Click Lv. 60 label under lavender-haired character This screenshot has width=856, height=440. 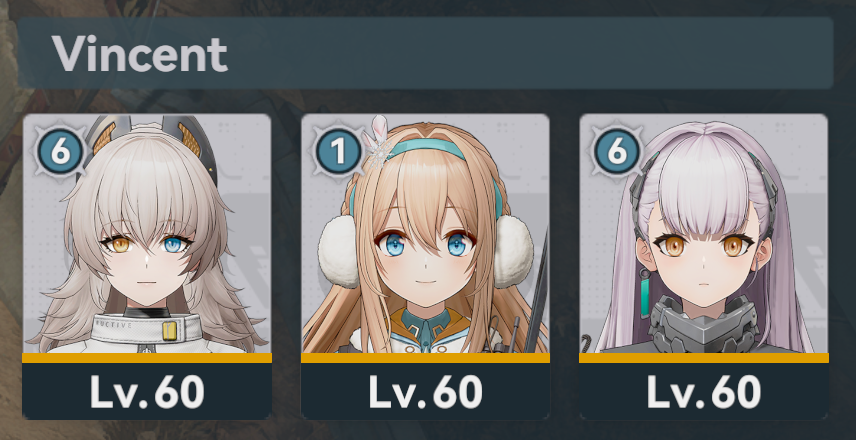tap(704, 391)
